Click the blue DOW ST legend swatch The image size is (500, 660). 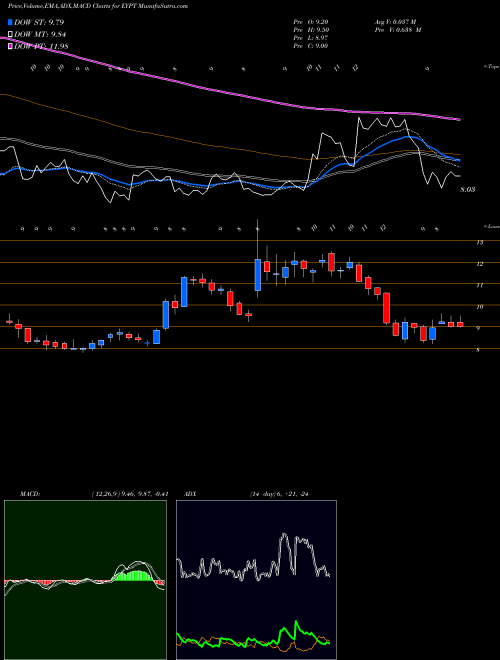click(10, 22)
